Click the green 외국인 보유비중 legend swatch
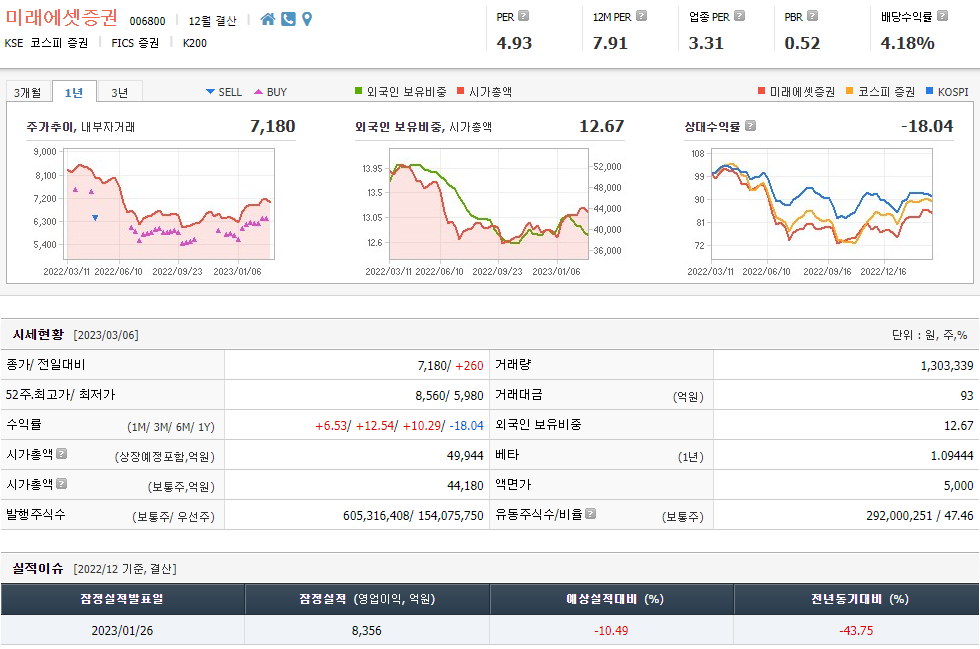Image resolution: width=980 pixels, height=649 pixels. click(x=359, y=91)
